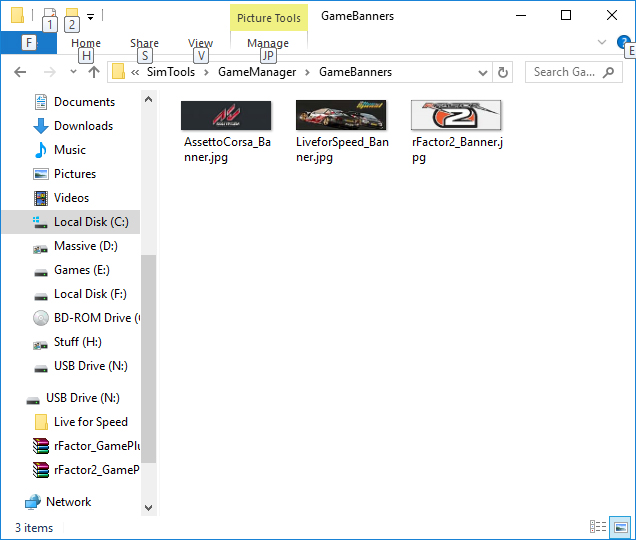Select USB Drive (N:) under This PC
This screenshot has width=636, height=540.
[x=91, y=366]
